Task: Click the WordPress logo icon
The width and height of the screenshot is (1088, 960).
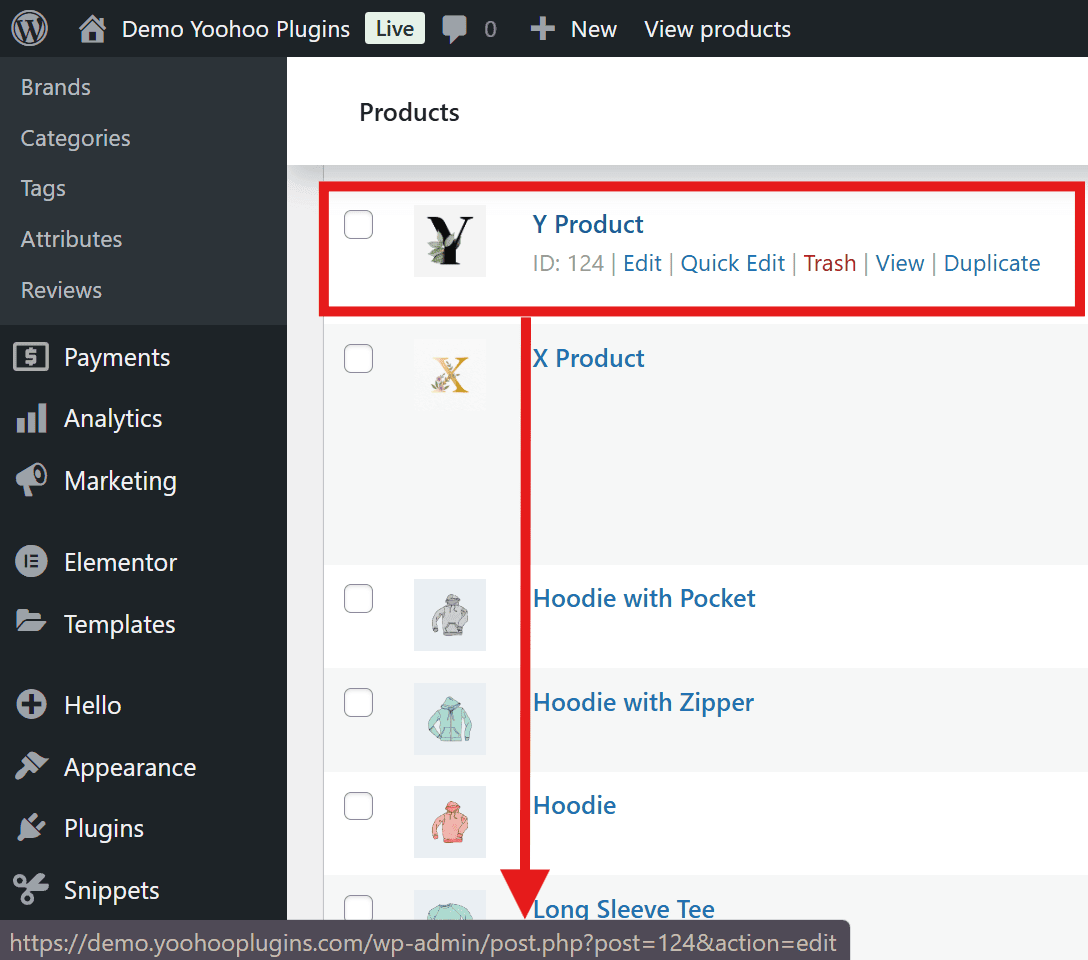Action: [29, 29]
